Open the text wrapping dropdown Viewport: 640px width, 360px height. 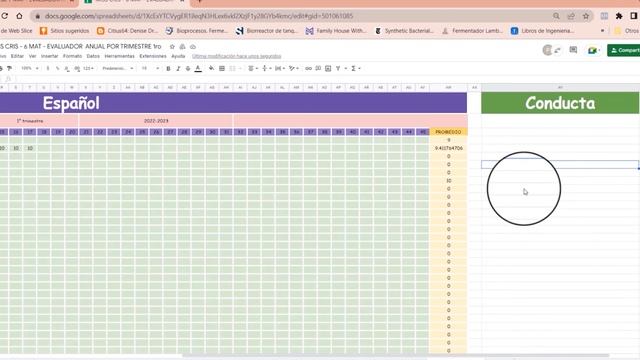[x=280, y=69]
